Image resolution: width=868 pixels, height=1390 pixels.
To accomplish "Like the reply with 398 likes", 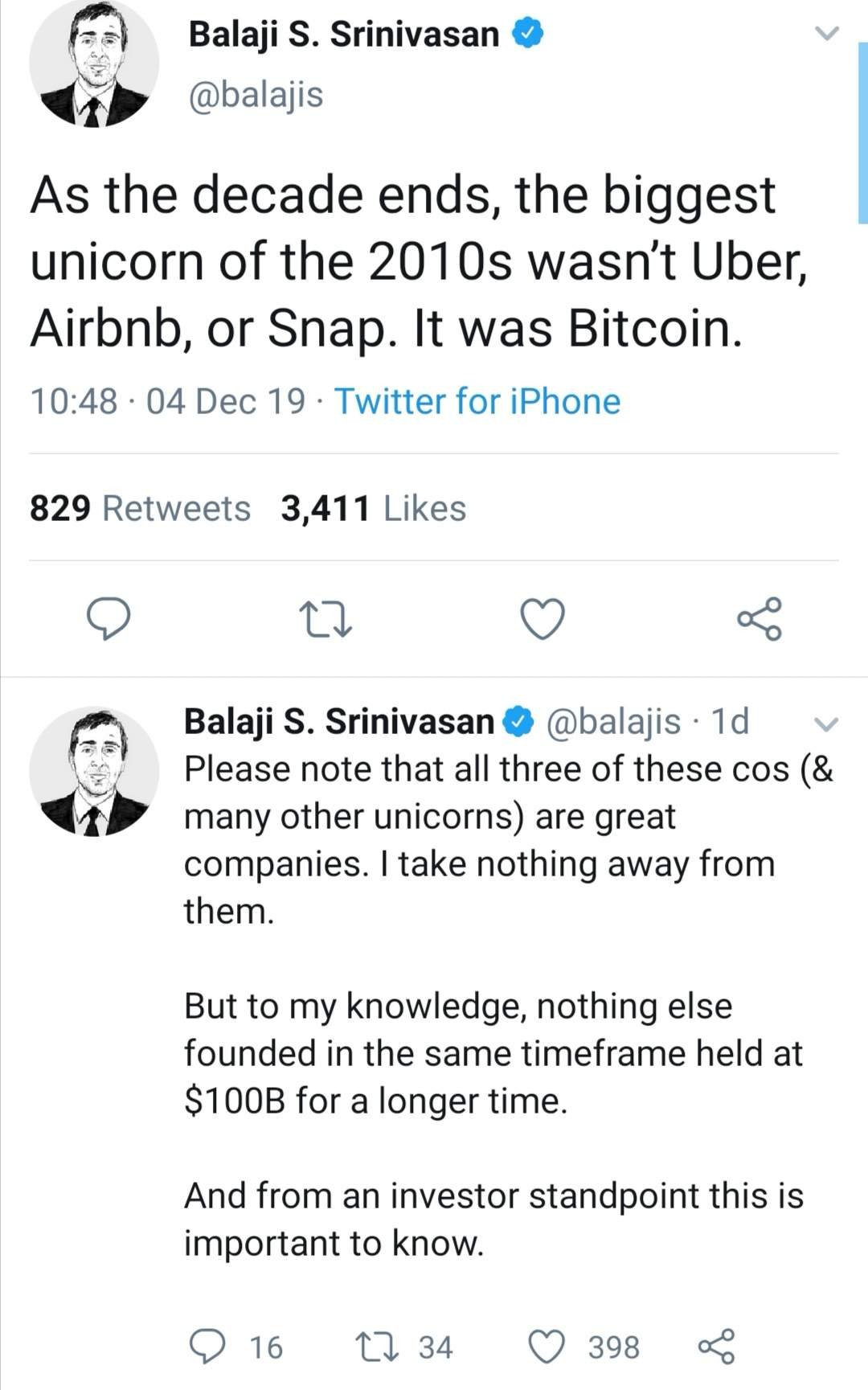I will tap(583, 1347).
